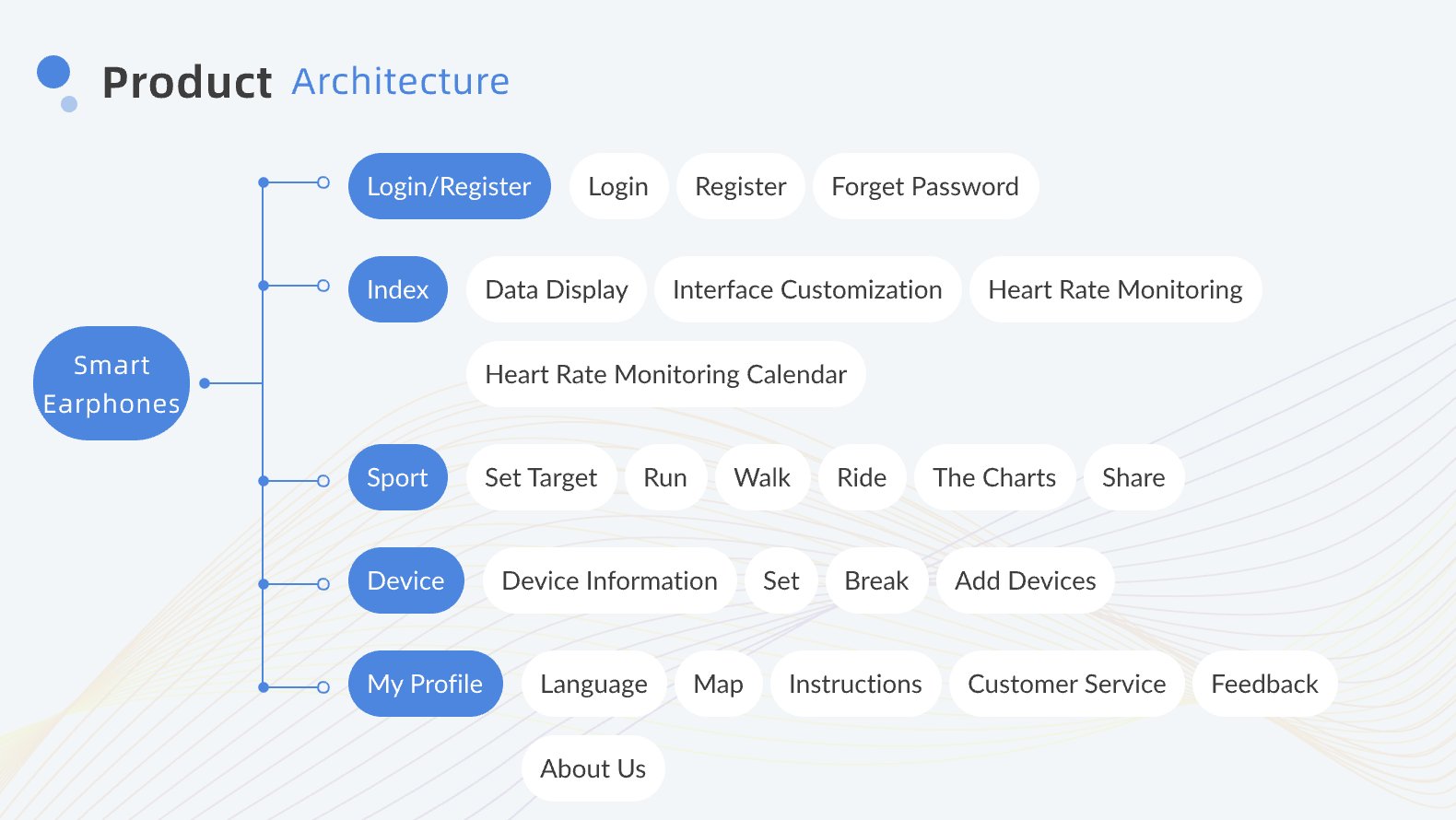Click the branch circle before Login/Register

point(323,182)
